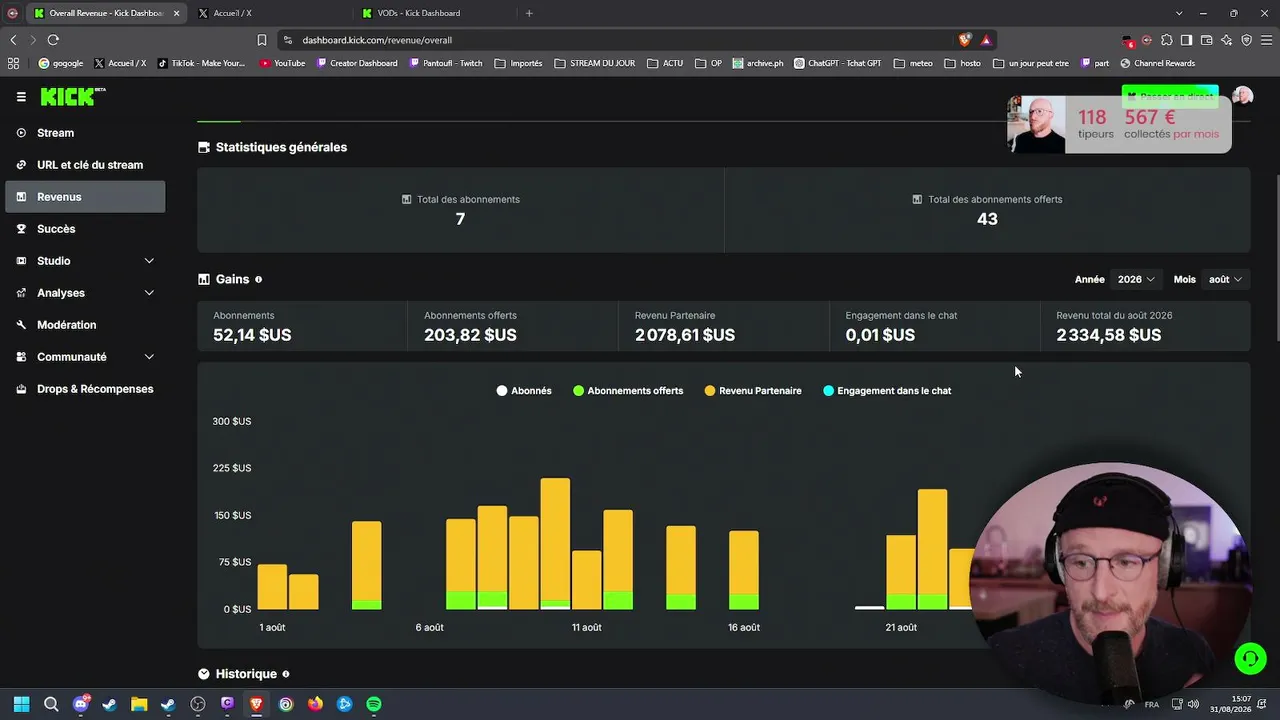Image resolution: width=1280 pixels, height=720 pixels.
Task: Click the info icon next to Gains
Action: (259, 280)
